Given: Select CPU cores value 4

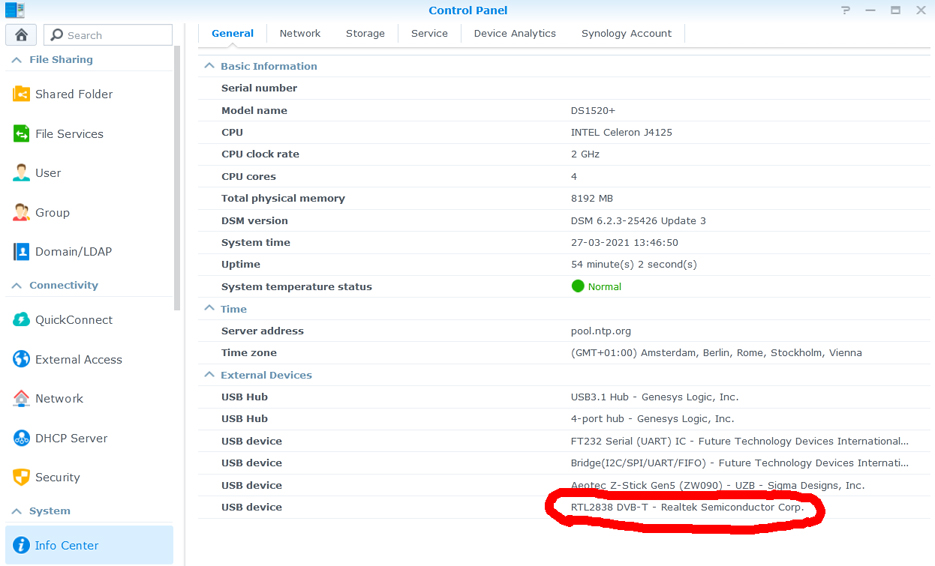Looking at the screenshot, I should click(x=574, y=177).
